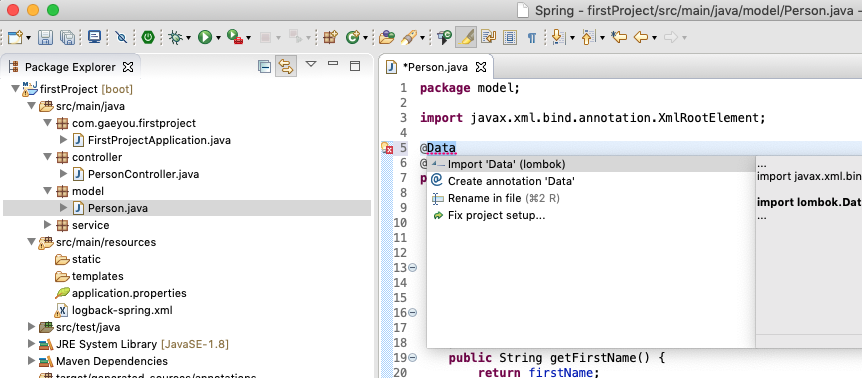Go to Previous Annotation arrow icon
862x378 pixels.
tap(589, 37)
